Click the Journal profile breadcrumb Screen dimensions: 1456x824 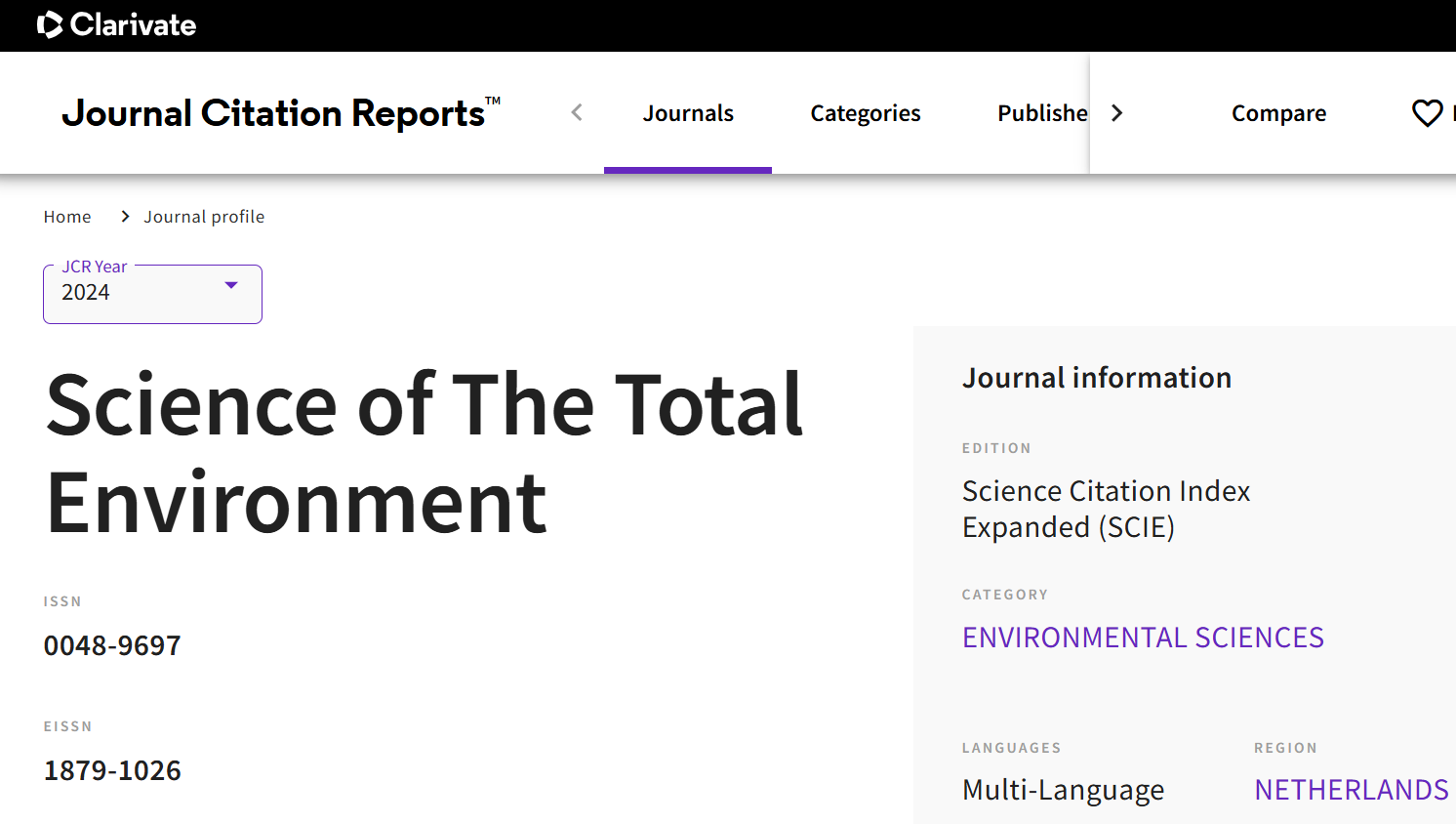coord(204,217)
